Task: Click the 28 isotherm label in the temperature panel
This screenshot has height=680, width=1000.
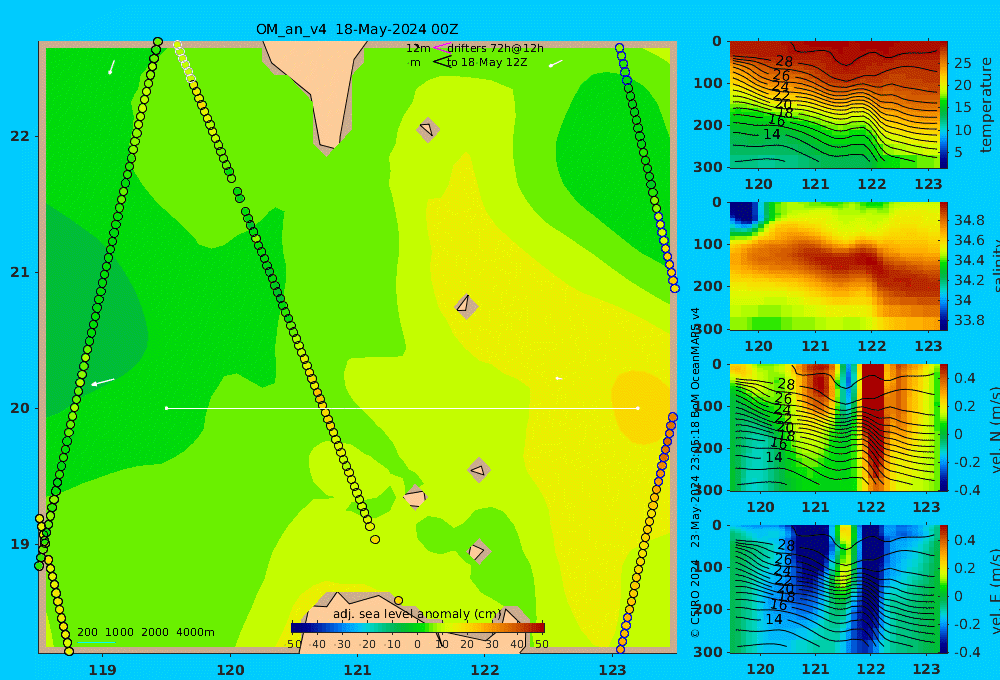Action: pos(784,61)
